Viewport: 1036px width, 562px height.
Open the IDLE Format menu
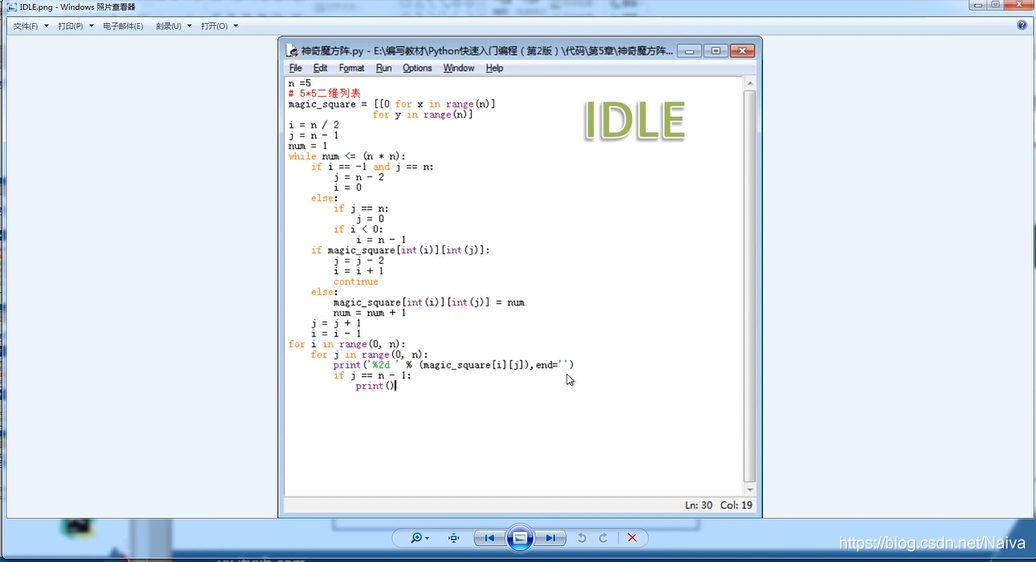352,68
